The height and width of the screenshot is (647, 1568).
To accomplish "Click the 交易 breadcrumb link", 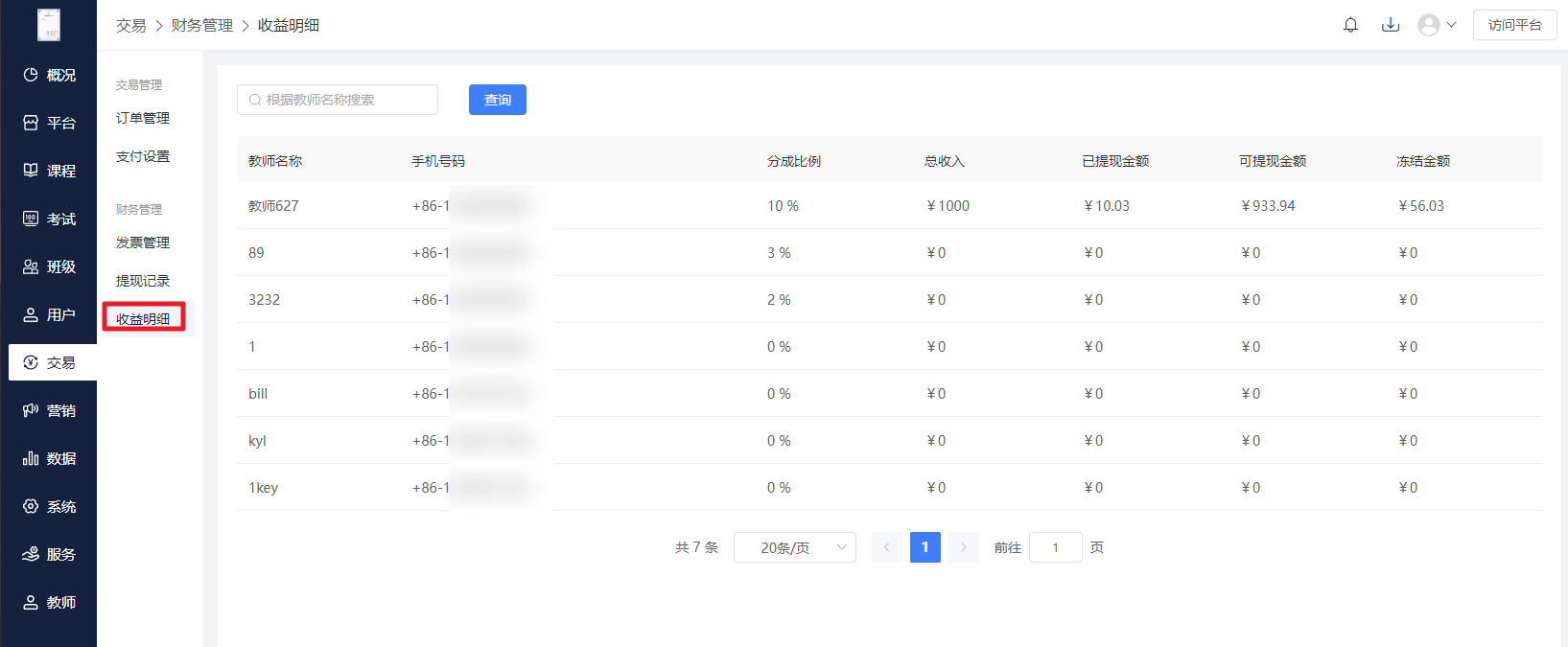I will 131,26.
